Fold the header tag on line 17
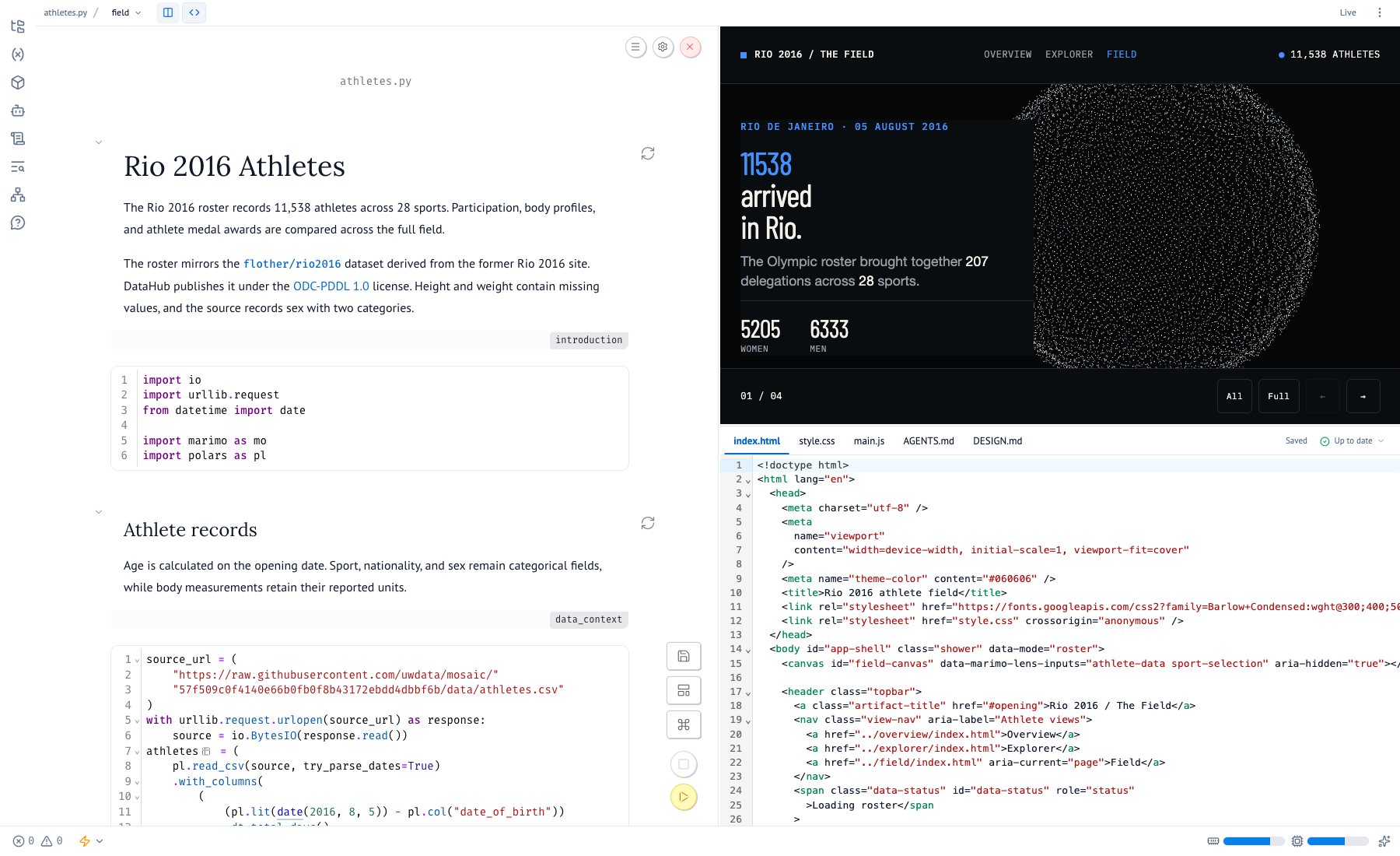The height and width of the screenshot is (856, 1400). tap(748, 693)
